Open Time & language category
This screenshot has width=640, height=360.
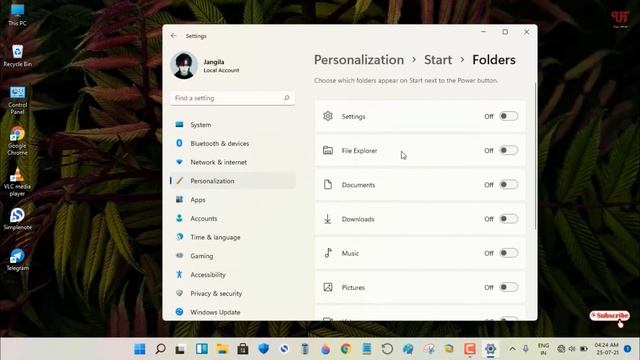click(233, 238)
